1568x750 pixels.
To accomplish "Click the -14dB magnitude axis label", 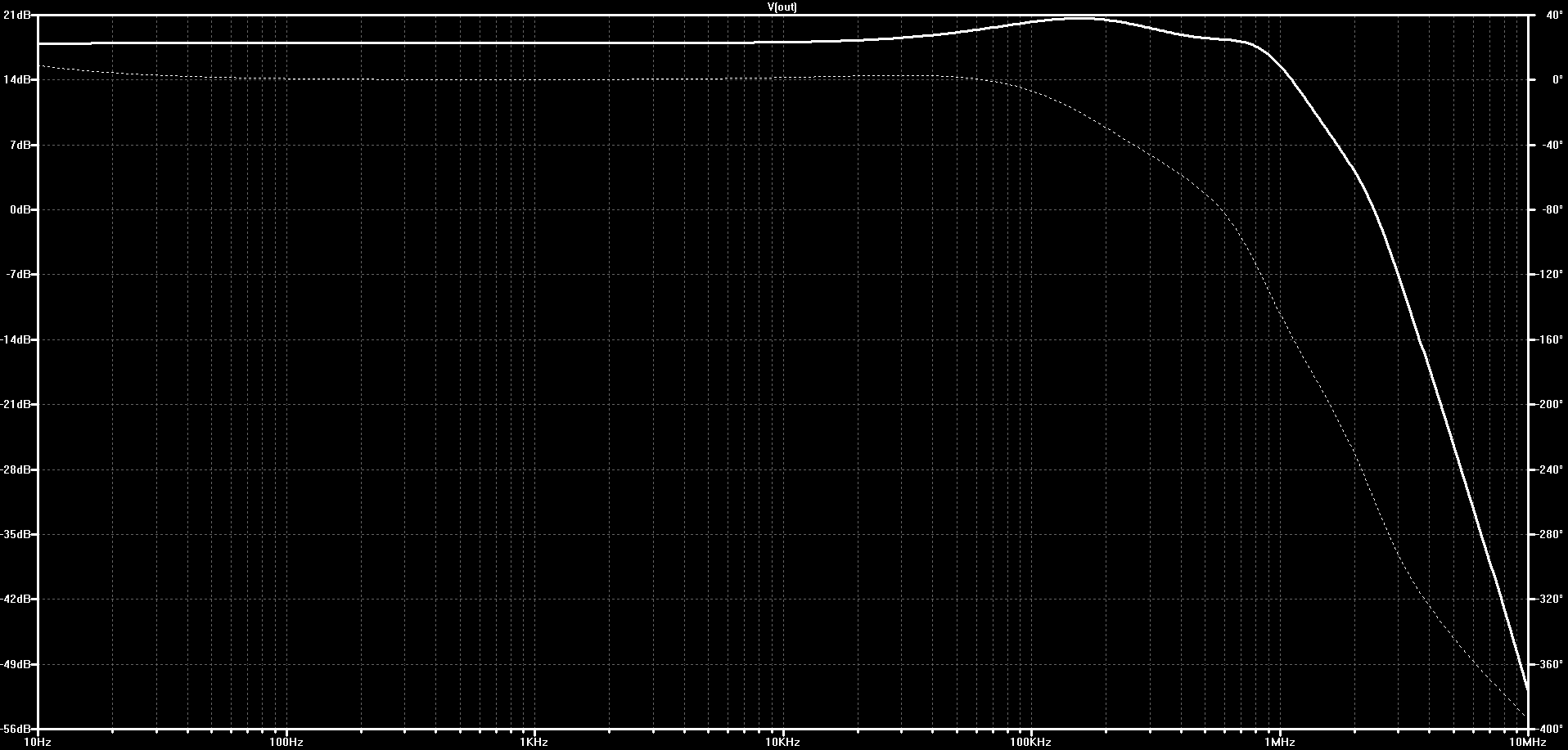I will (x=15, y=339).
